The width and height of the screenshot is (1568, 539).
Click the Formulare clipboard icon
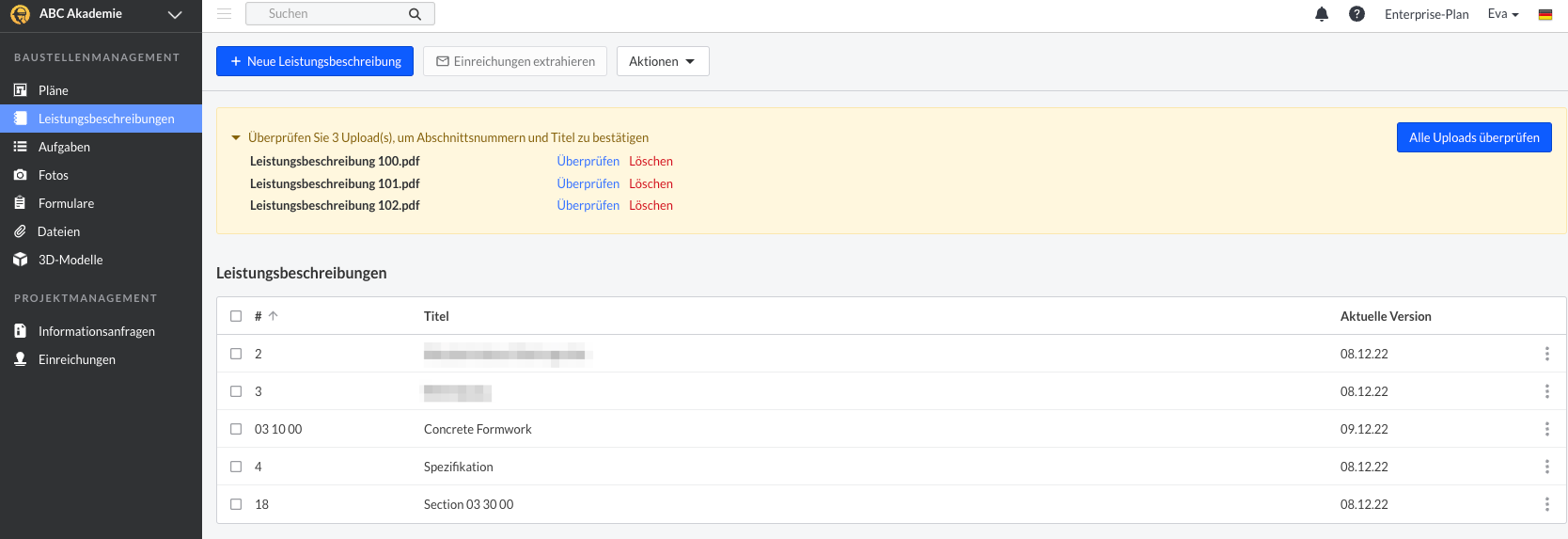click(x=20, y=203)
